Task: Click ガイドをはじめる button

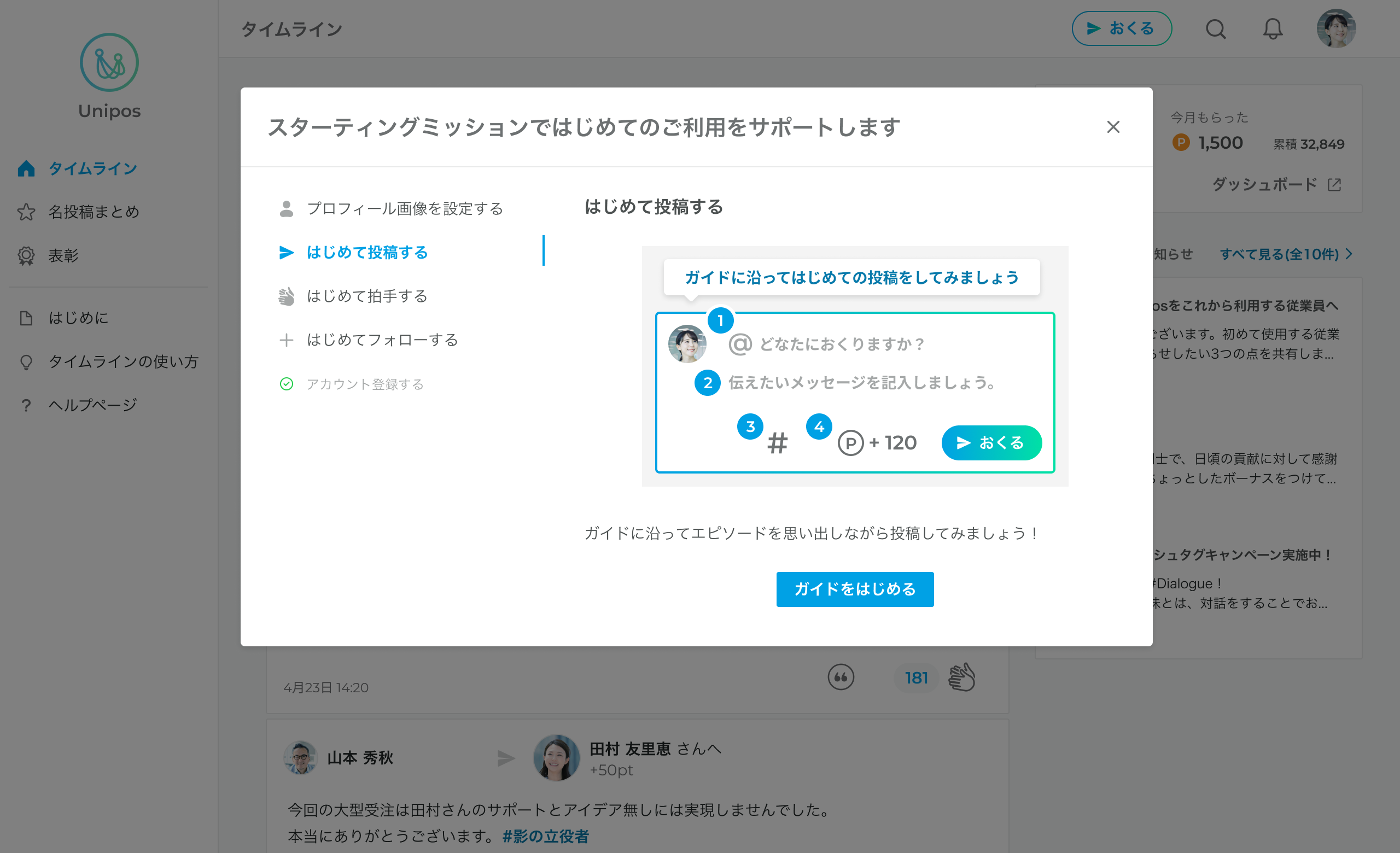Action: point(855,589)
